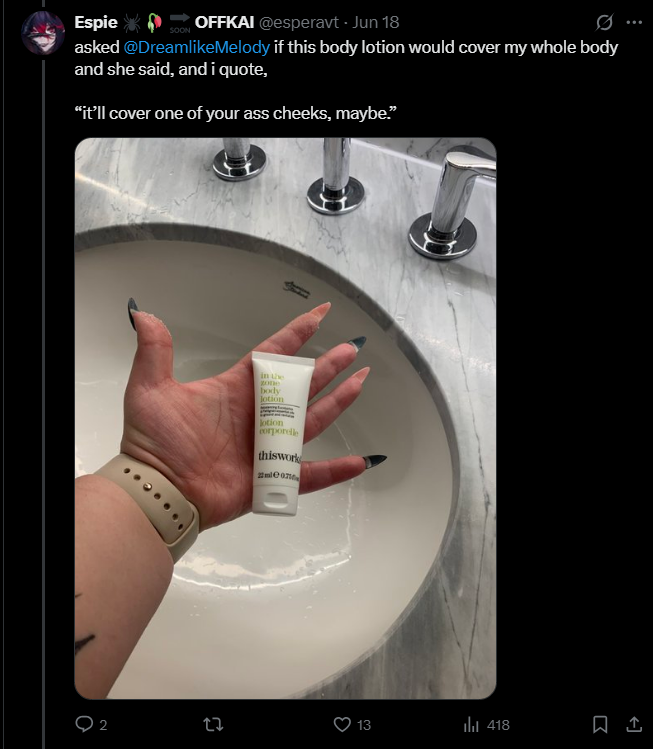
Task: Click the quoted tweet text line
Action: pyautogui.click(x=236, y=113)
